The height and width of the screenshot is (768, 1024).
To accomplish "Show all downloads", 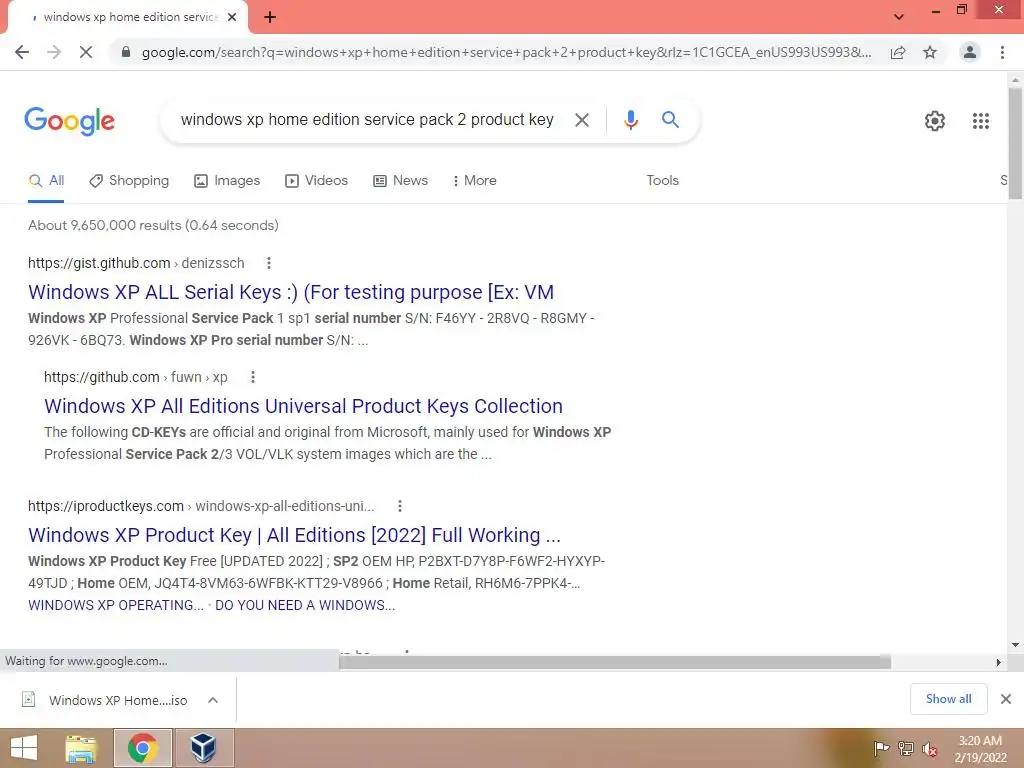I will tap(948, 699).
